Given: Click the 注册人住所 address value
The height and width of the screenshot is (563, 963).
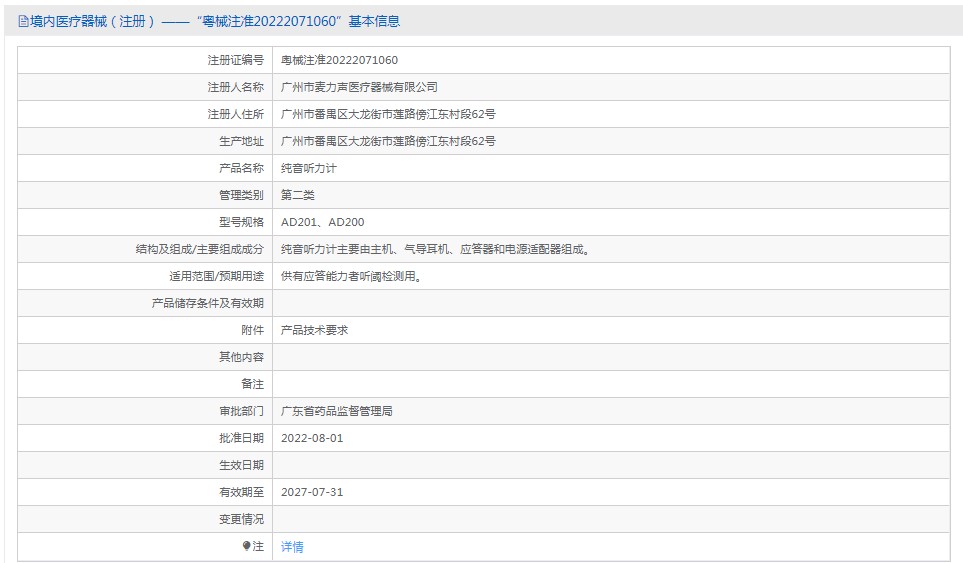Looking at the screenshot, I should (388, 114).
